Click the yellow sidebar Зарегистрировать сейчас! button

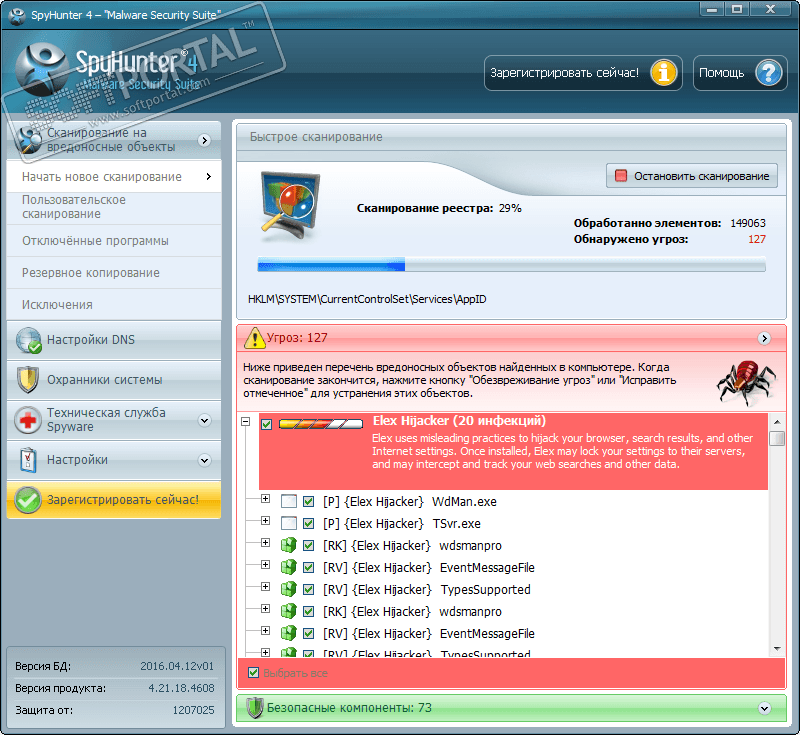click(114, 500)
